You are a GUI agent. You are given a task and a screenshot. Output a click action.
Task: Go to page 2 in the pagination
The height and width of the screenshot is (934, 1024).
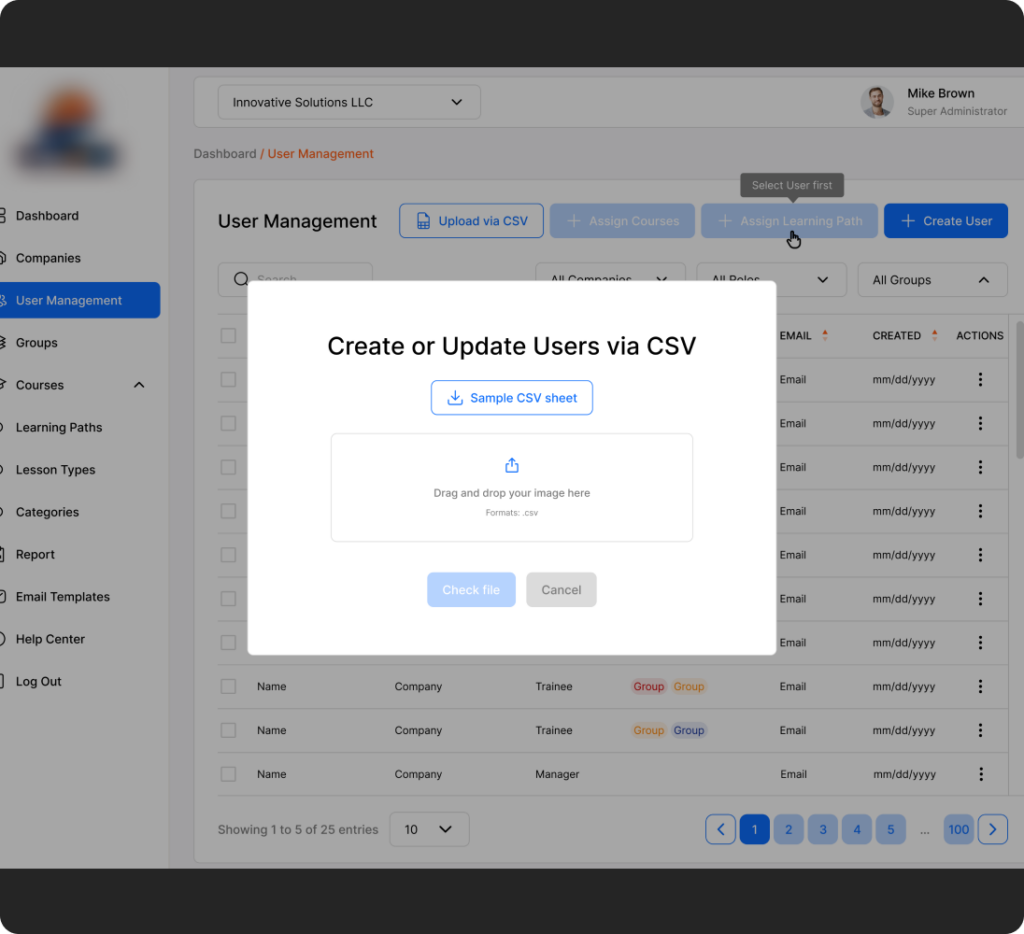(x=788, y=829)
